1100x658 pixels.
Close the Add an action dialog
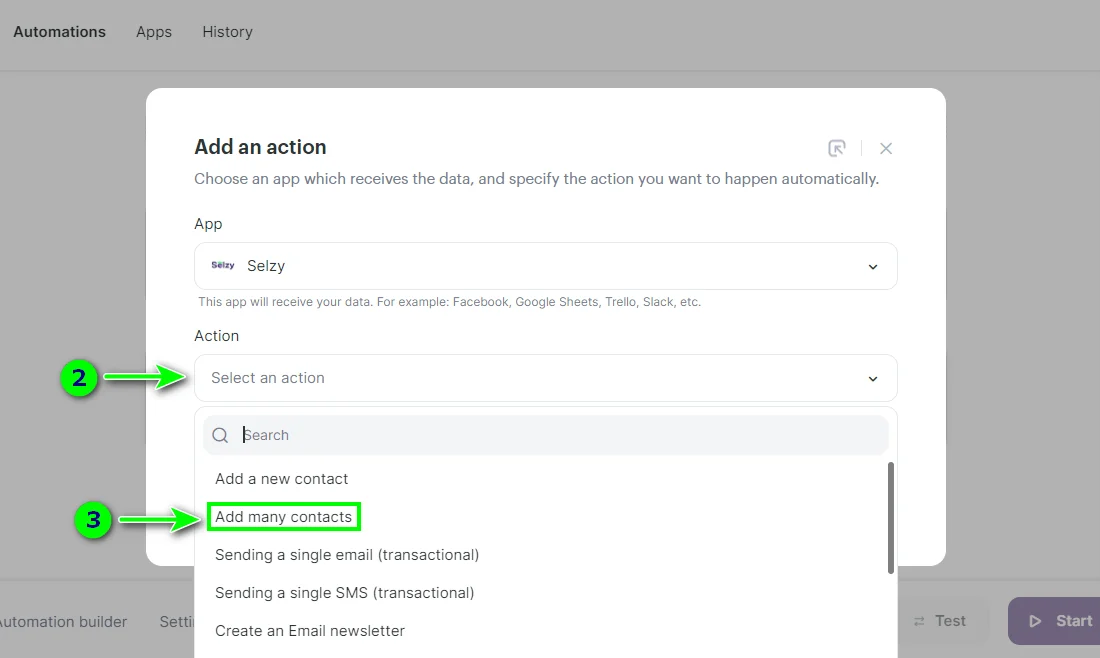point(886,147)
